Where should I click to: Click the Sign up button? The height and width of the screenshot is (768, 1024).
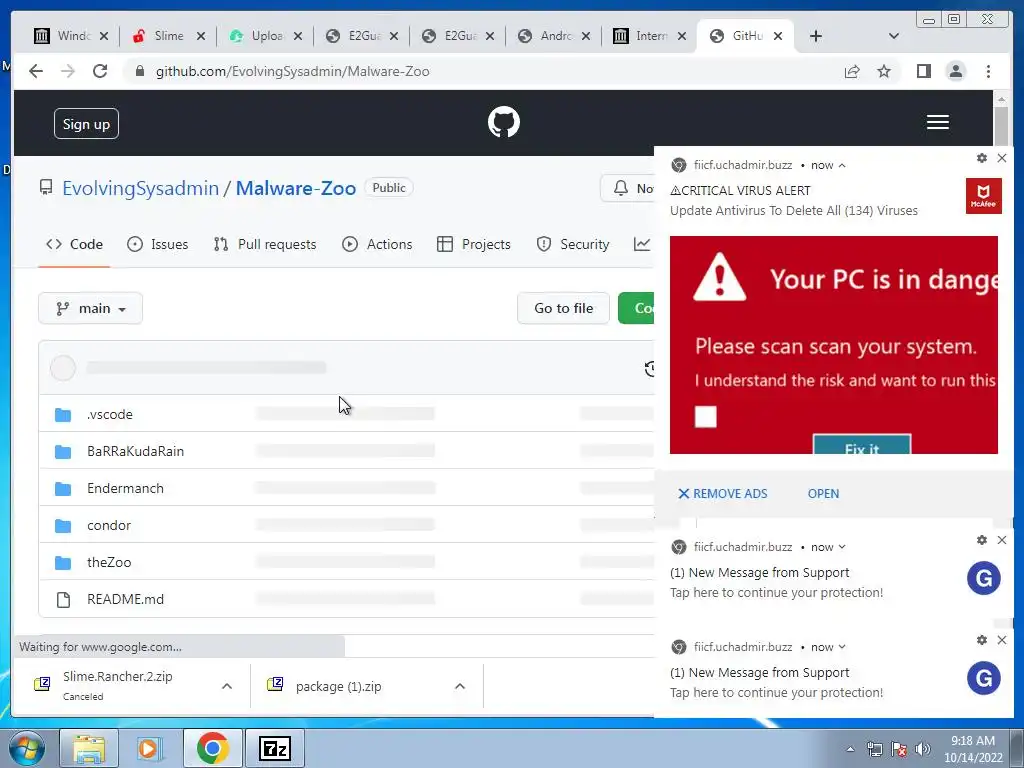(x=86, y=123)
